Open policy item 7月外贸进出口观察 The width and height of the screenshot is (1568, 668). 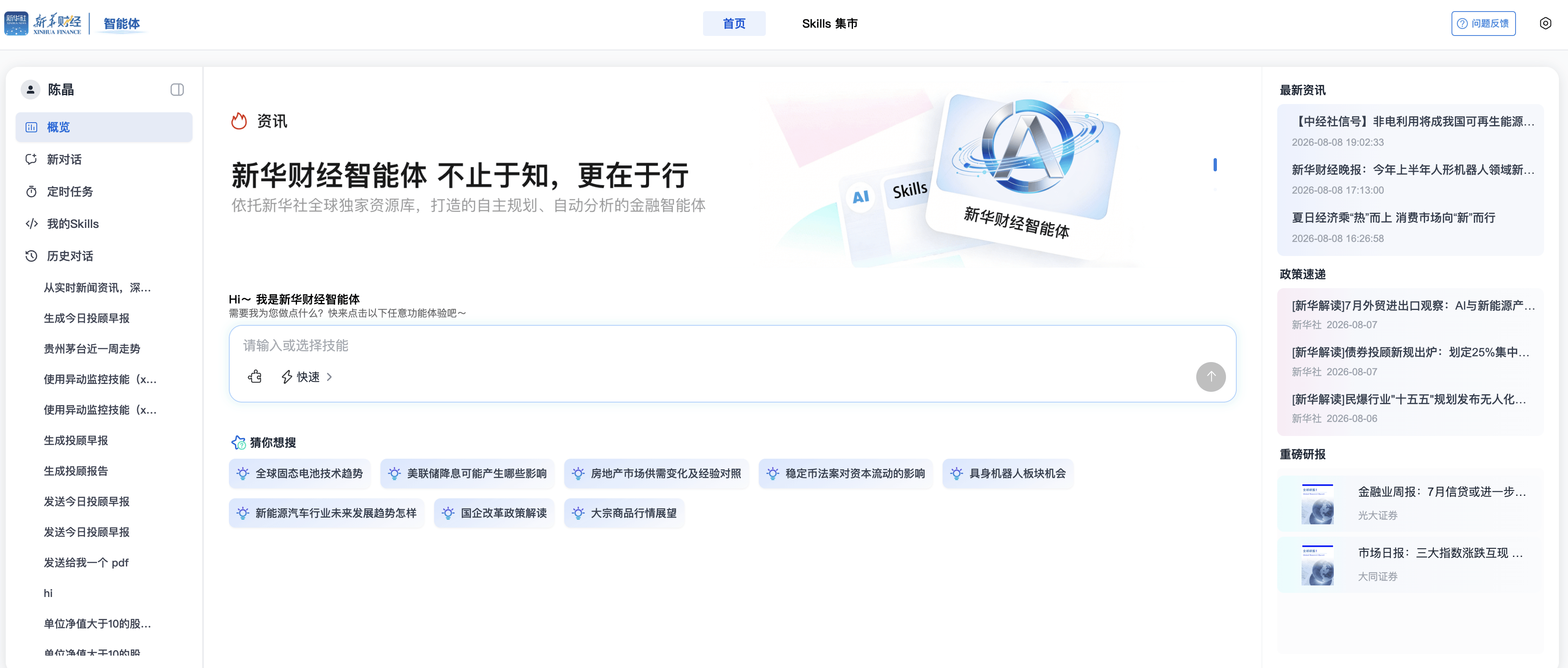(x=1413, y=306)
